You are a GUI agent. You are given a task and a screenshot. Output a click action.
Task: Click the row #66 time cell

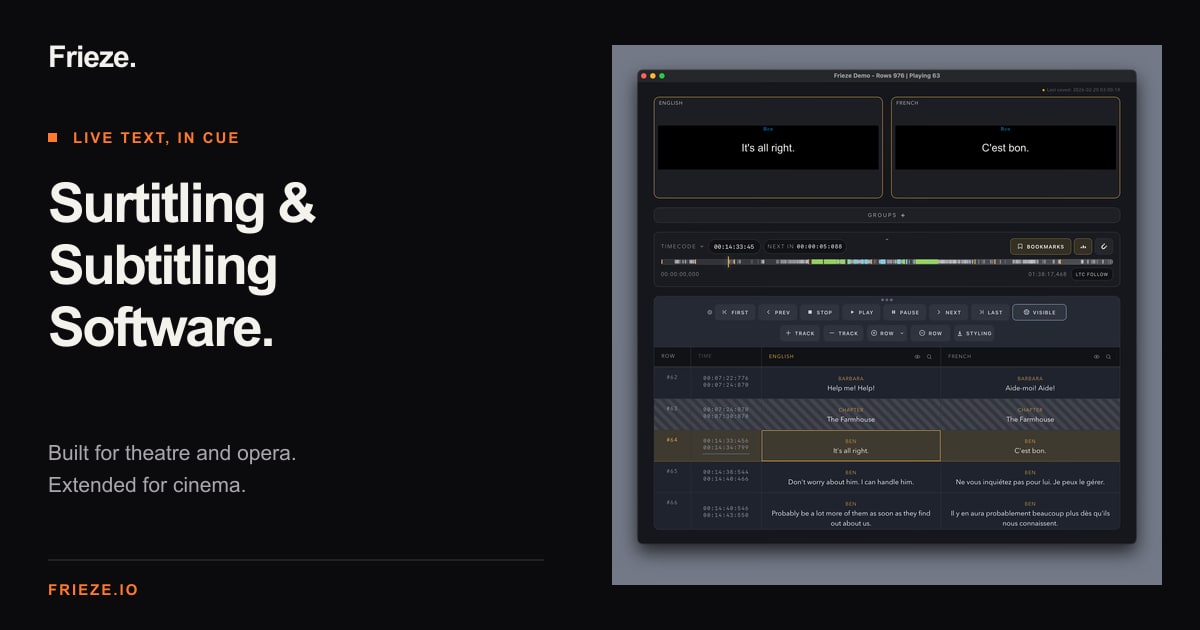[x=725, y=511]
